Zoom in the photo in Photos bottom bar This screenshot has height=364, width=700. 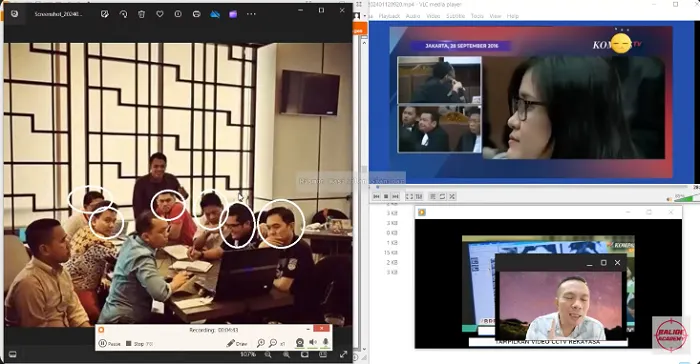pos(286,355)
